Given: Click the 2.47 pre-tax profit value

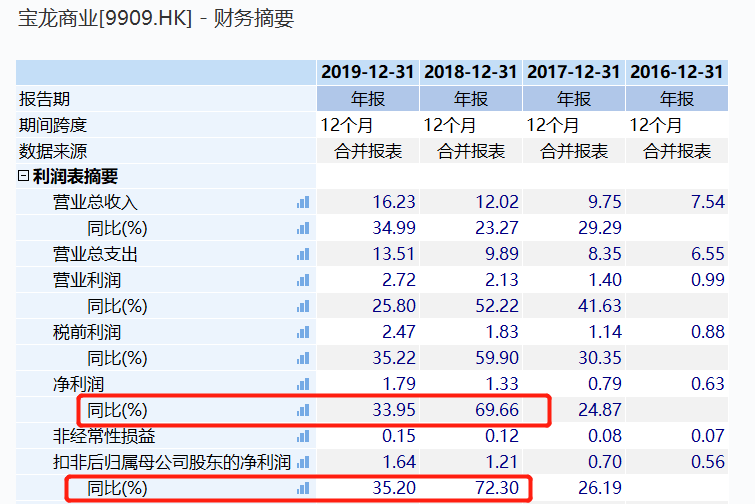Looking at the screenshot, I should [399, 332].
